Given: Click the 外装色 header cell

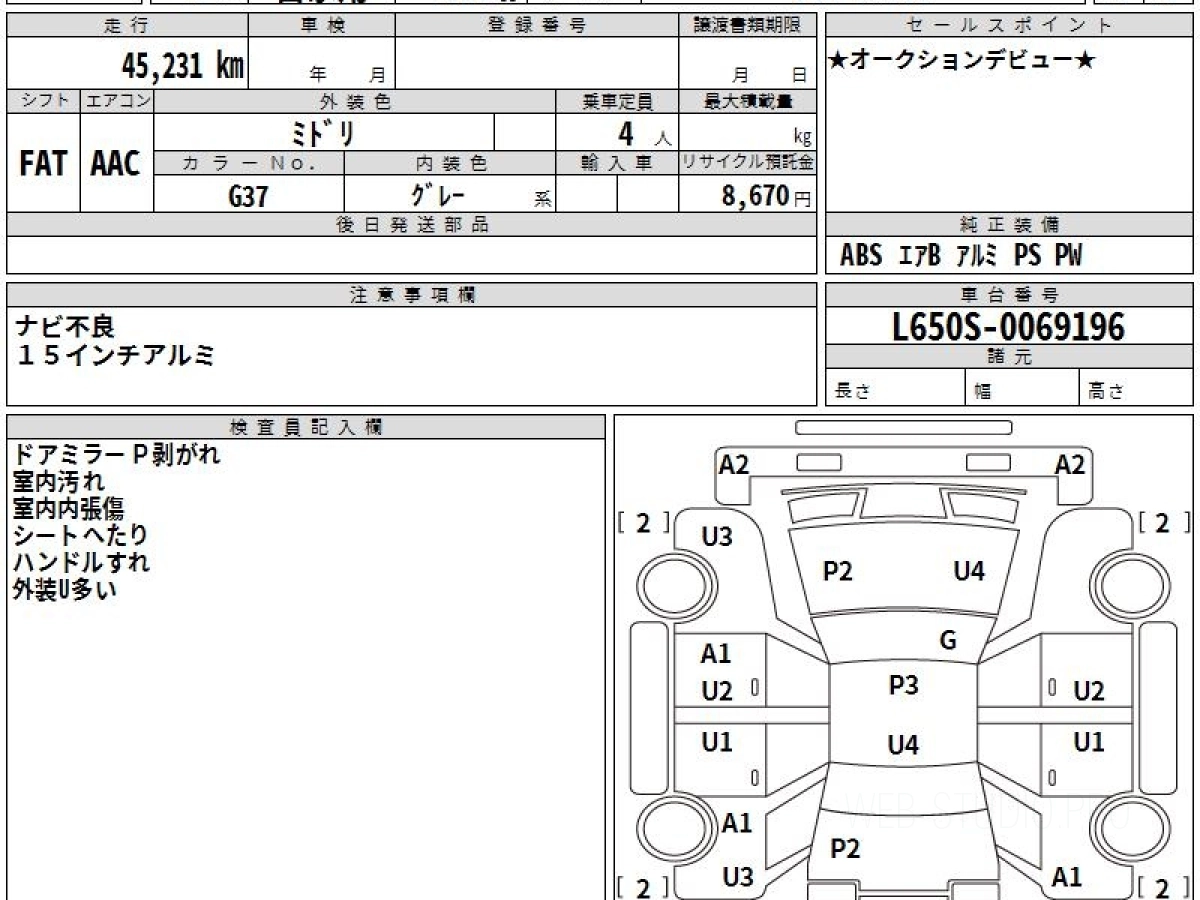Looking at the screenshot, I should pos(355,102).
